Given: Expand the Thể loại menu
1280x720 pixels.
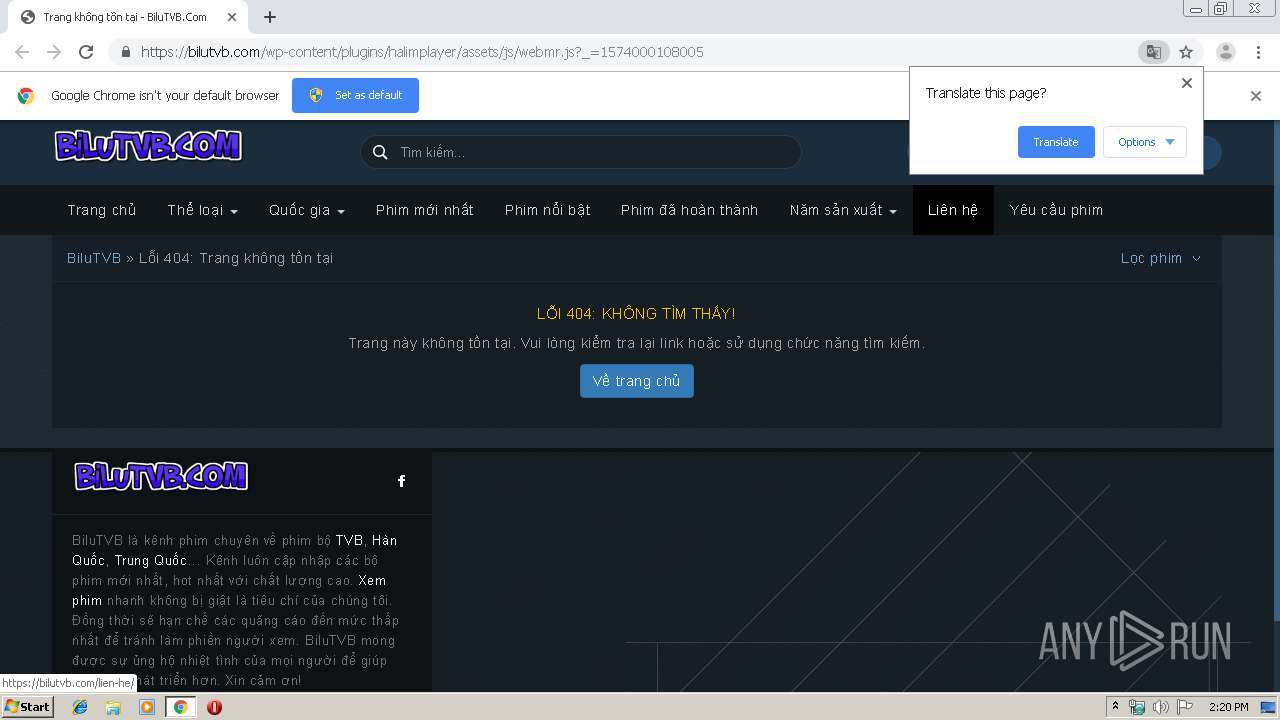Looking at the screenshot, I should click(202, 210).
